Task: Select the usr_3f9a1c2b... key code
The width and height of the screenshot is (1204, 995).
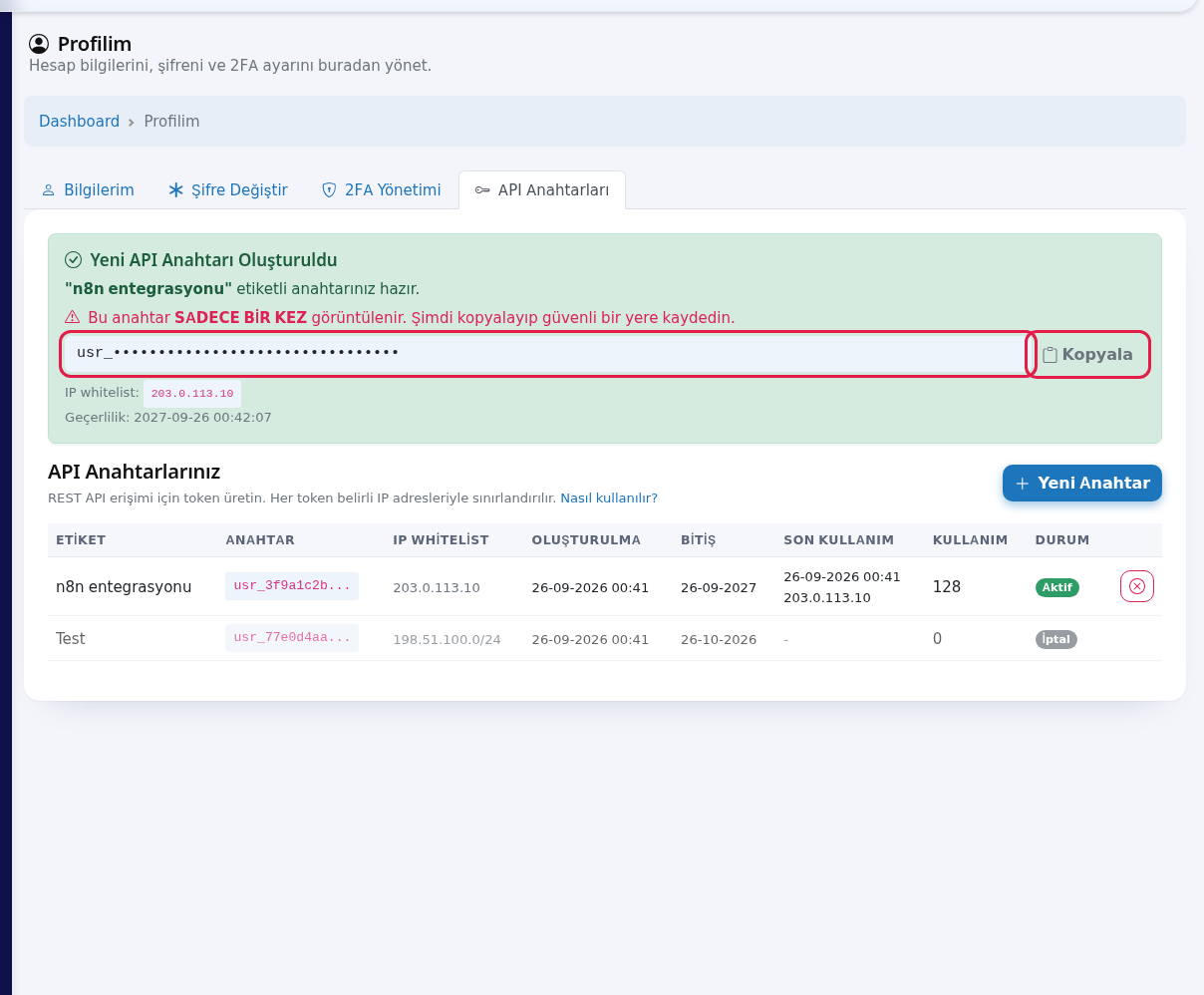Action: coord(292,585)
